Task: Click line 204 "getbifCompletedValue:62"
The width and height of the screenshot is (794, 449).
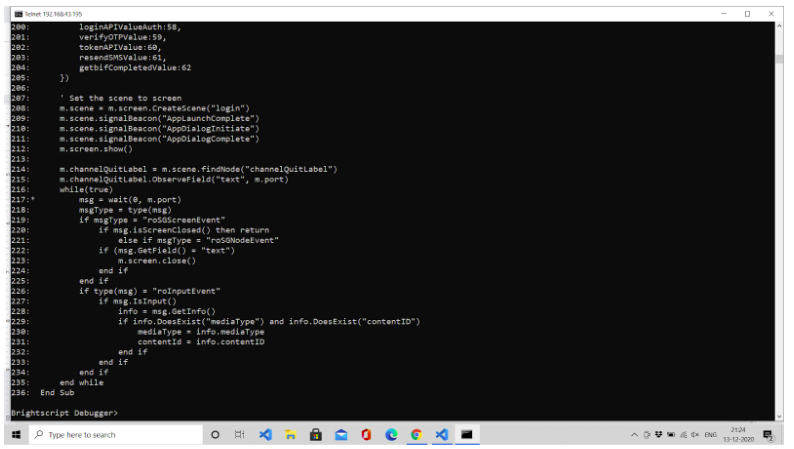Action: pos(135,67)
